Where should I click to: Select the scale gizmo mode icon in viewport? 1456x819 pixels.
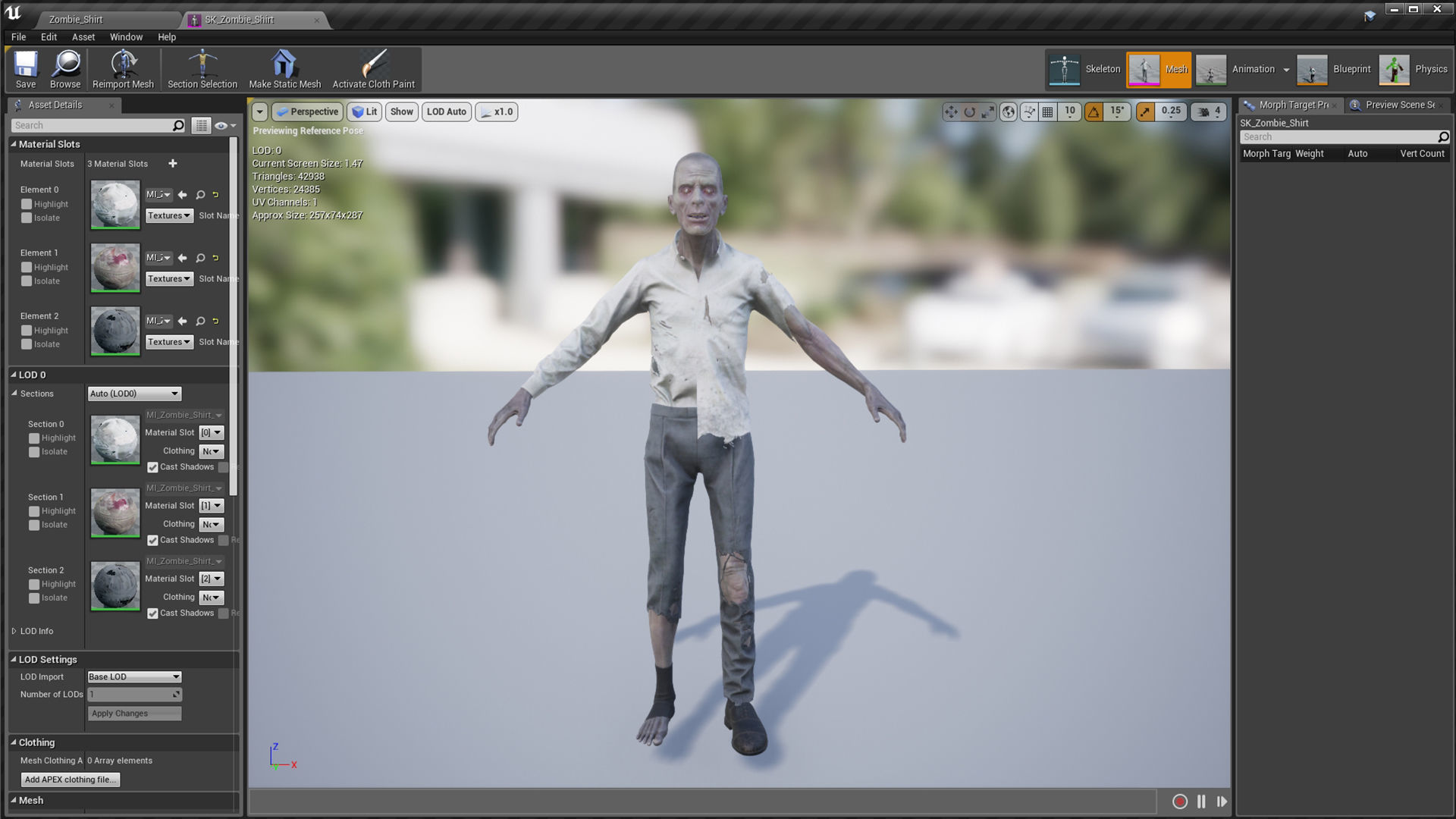tap(987, 112)
